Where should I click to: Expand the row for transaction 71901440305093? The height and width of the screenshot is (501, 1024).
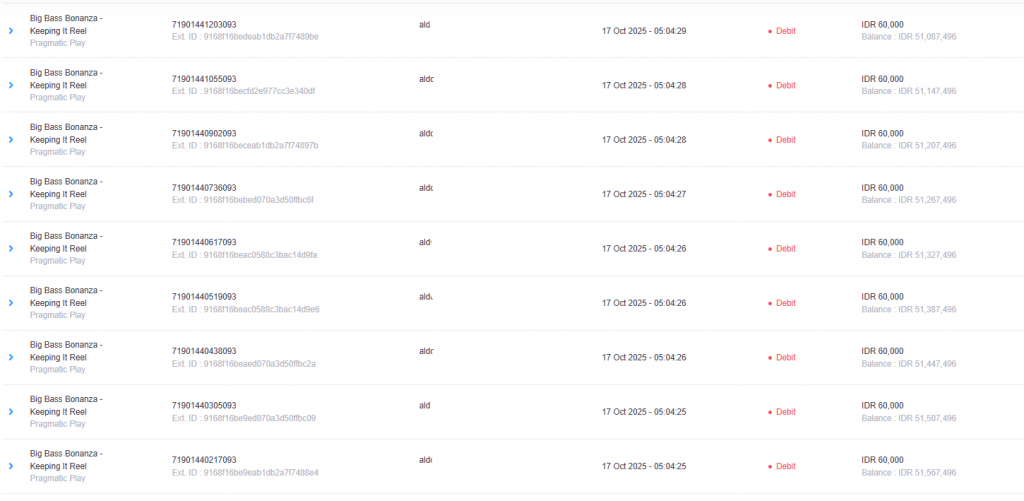coord(11,411)
